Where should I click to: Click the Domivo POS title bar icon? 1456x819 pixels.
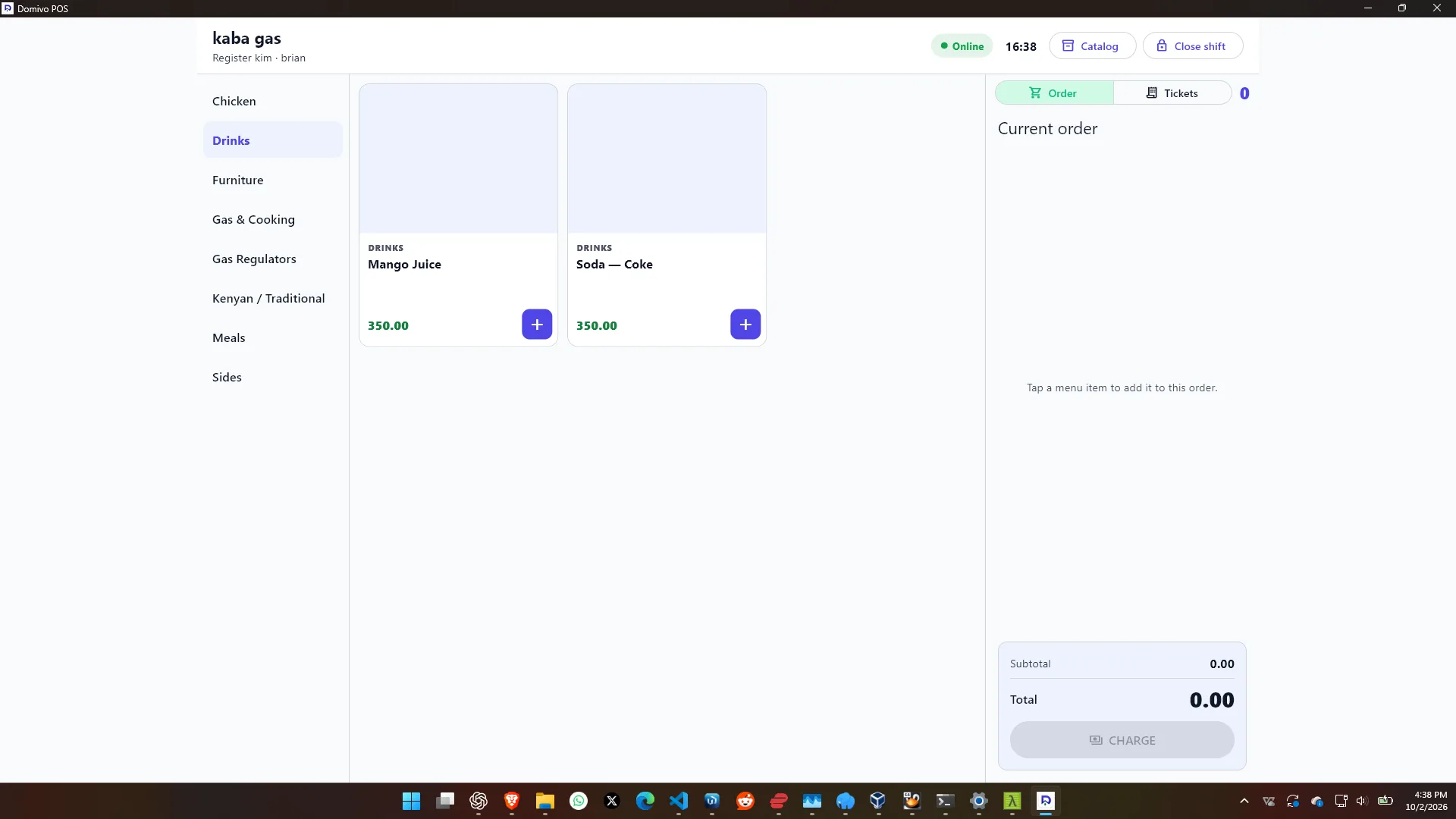click(x=8, y=8)
